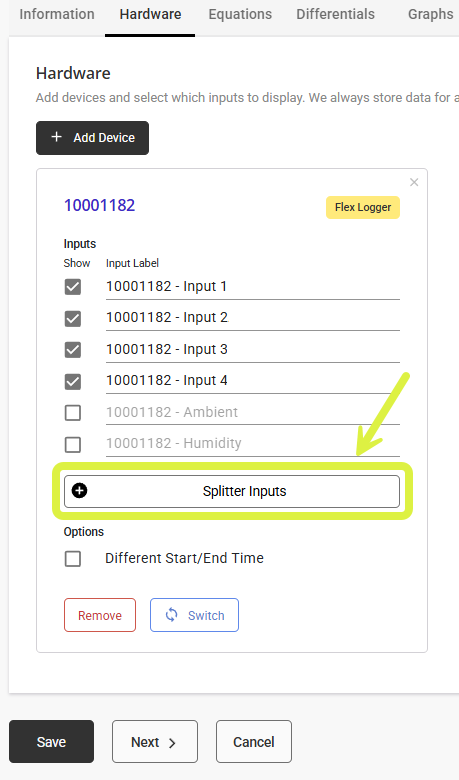Click the plus circle icon beside Splitter Inputs
Screen dimensions: 459x780
coord(80,491)
